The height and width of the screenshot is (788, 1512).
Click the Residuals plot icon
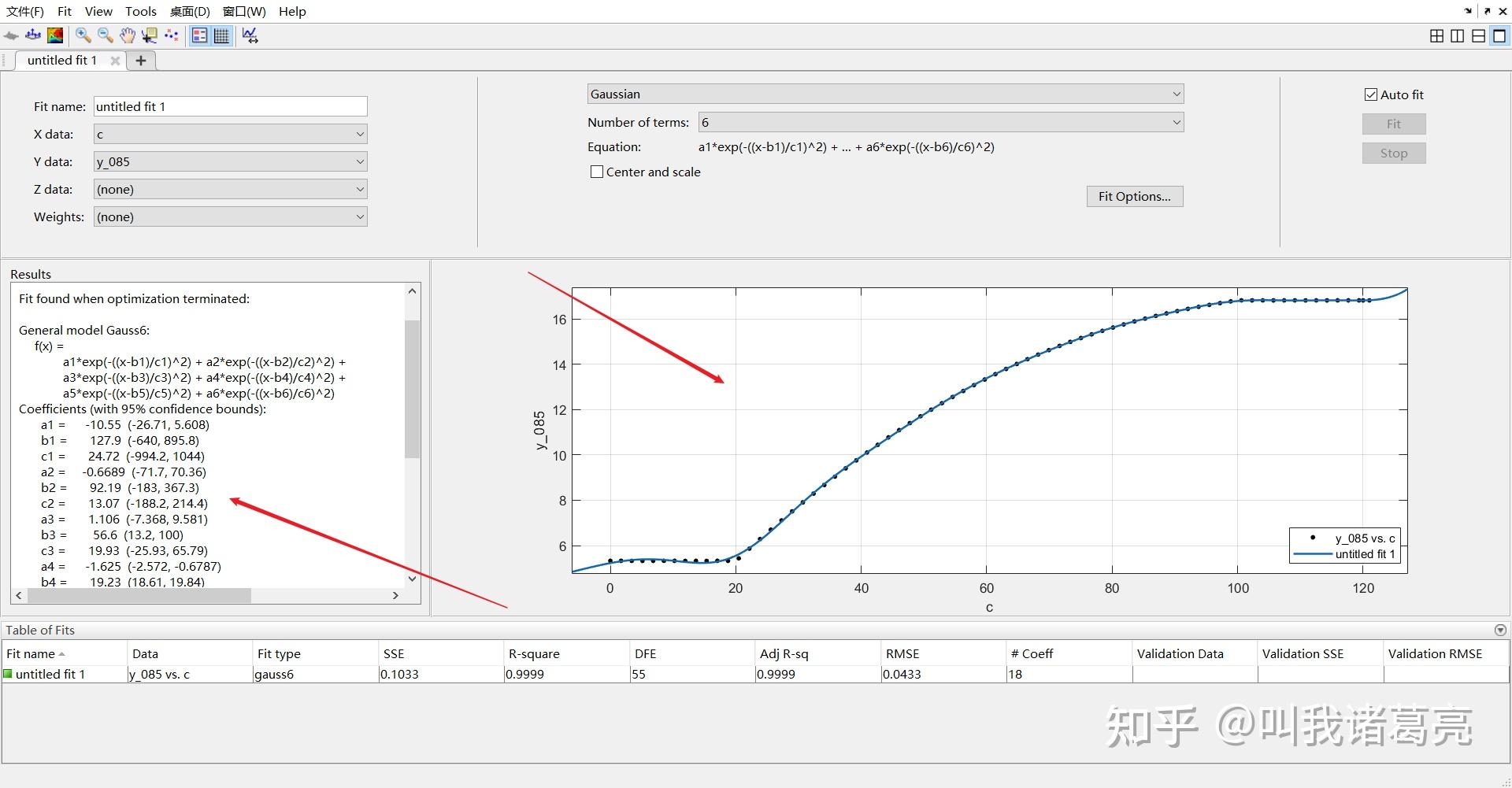coord(249,35)
